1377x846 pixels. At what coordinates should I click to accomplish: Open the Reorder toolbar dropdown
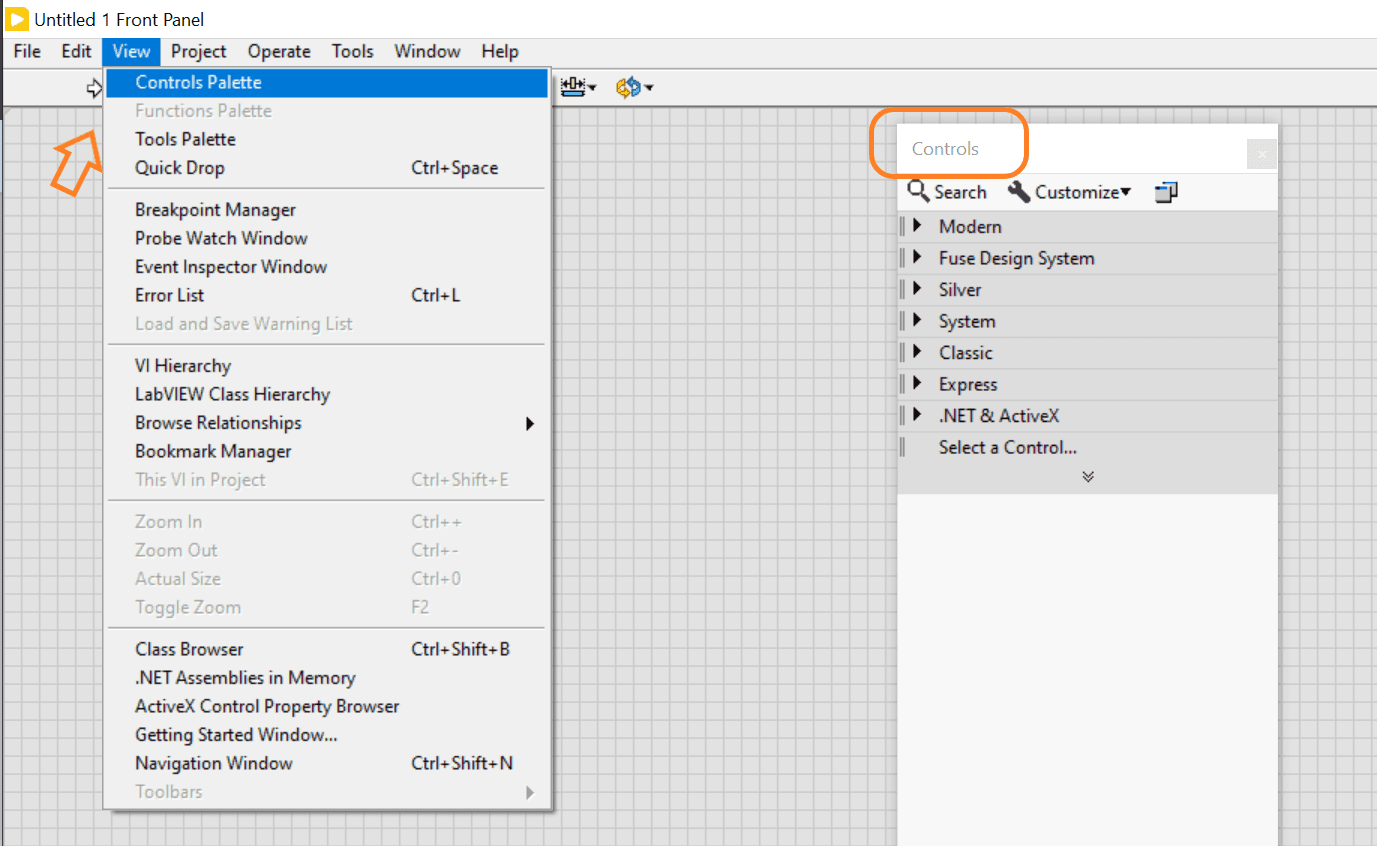[x=634, y=88]
